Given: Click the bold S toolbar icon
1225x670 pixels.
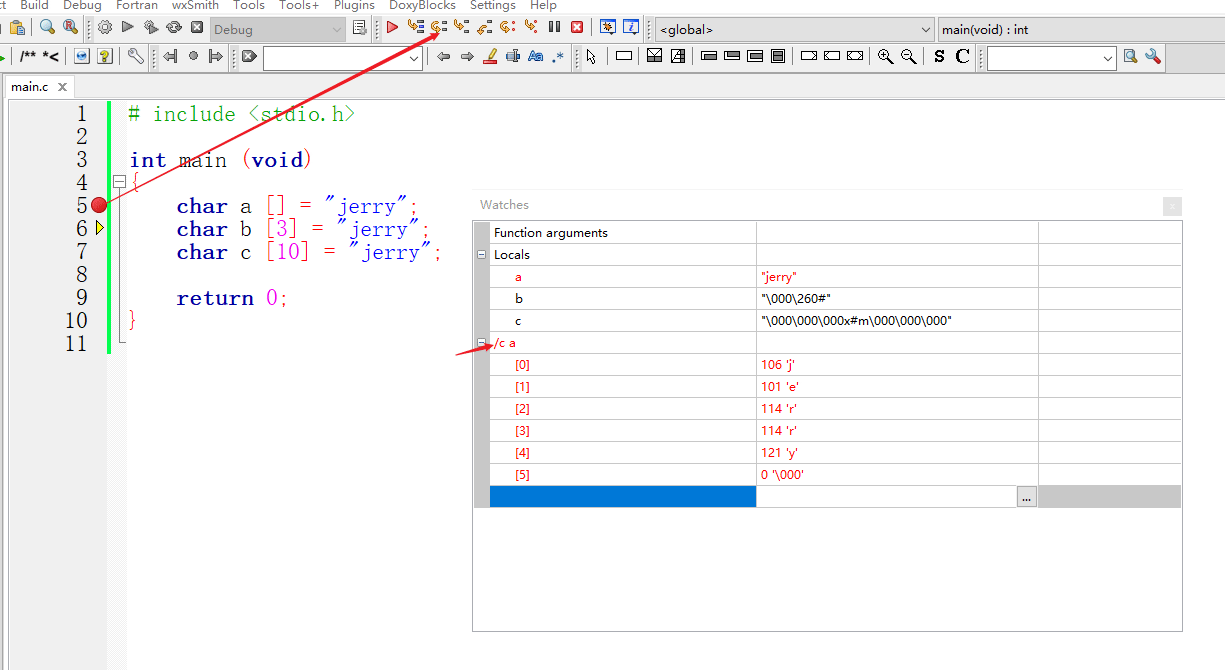Looking at the screenshot, I should click(x=939, y=57).
